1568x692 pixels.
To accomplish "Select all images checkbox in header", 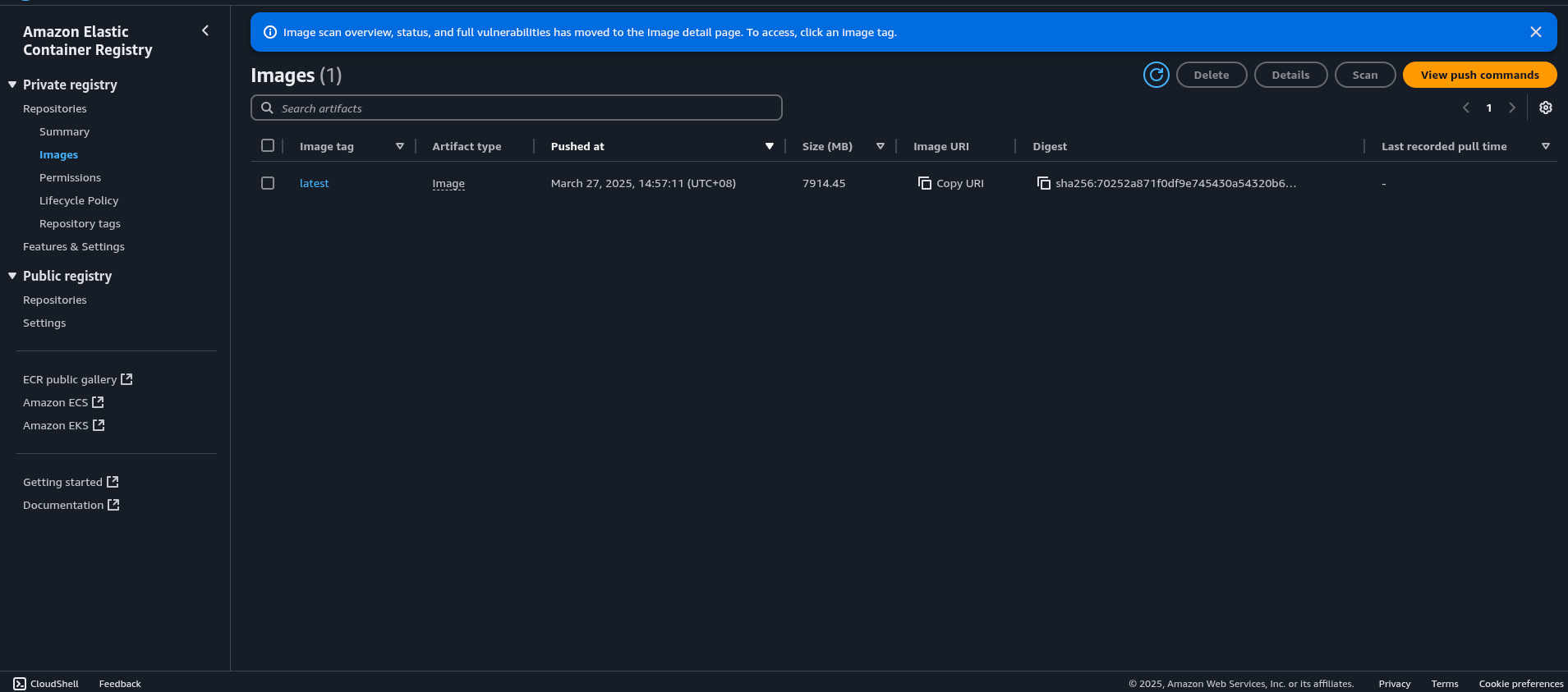I will click(268, 145).
